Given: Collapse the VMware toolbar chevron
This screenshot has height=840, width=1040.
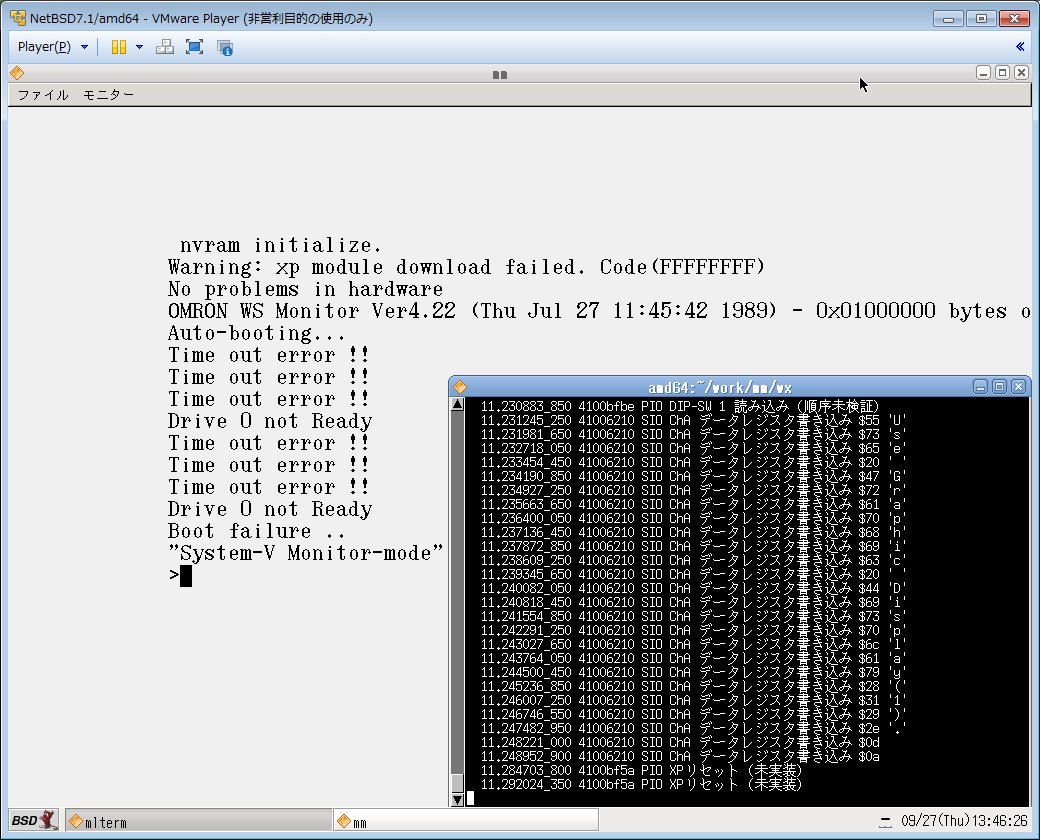Looking at the screenshot, I should point(1020,46).
